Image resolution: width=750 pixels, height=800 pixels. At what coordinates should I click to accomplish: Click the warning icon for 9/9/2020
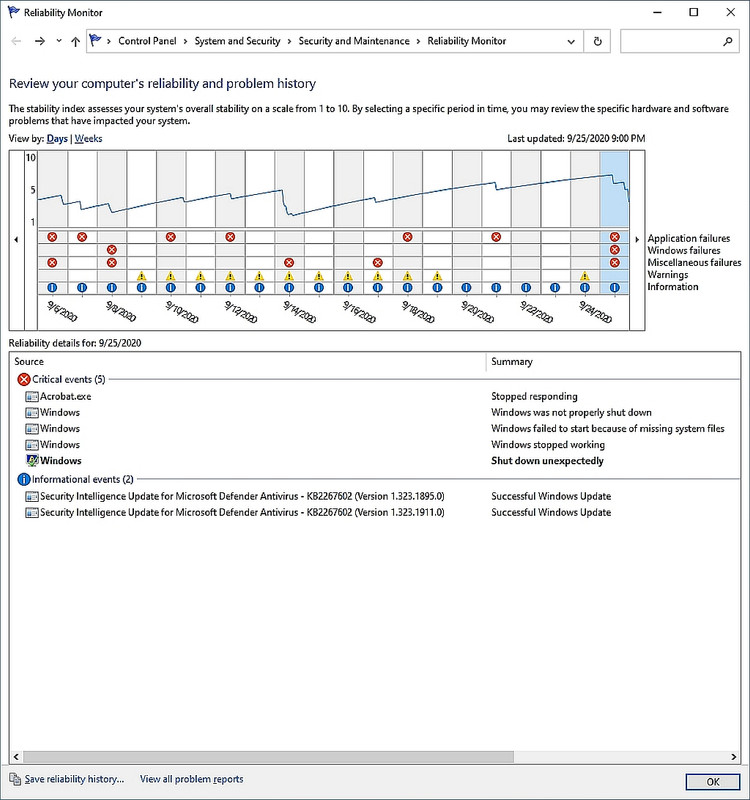[x=141, y=276]
